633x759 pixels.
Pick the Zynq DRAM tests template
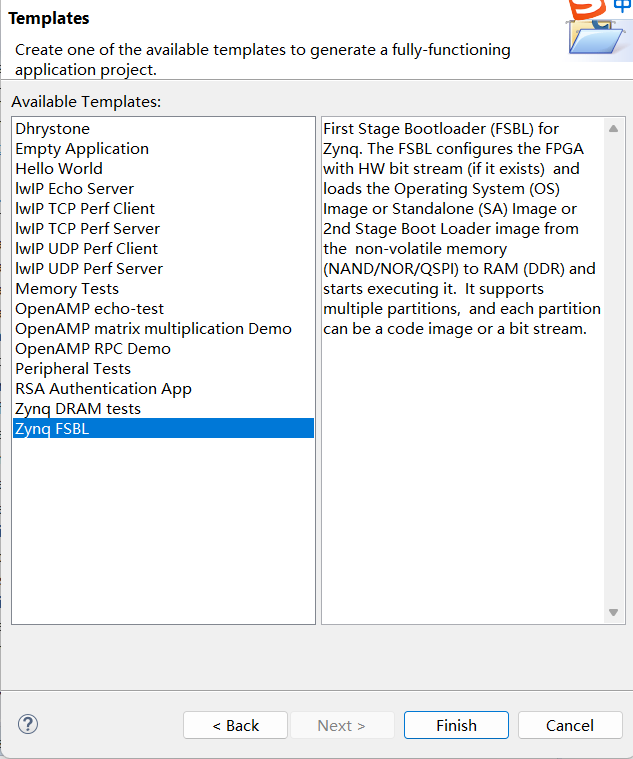[x=78, y=408]
